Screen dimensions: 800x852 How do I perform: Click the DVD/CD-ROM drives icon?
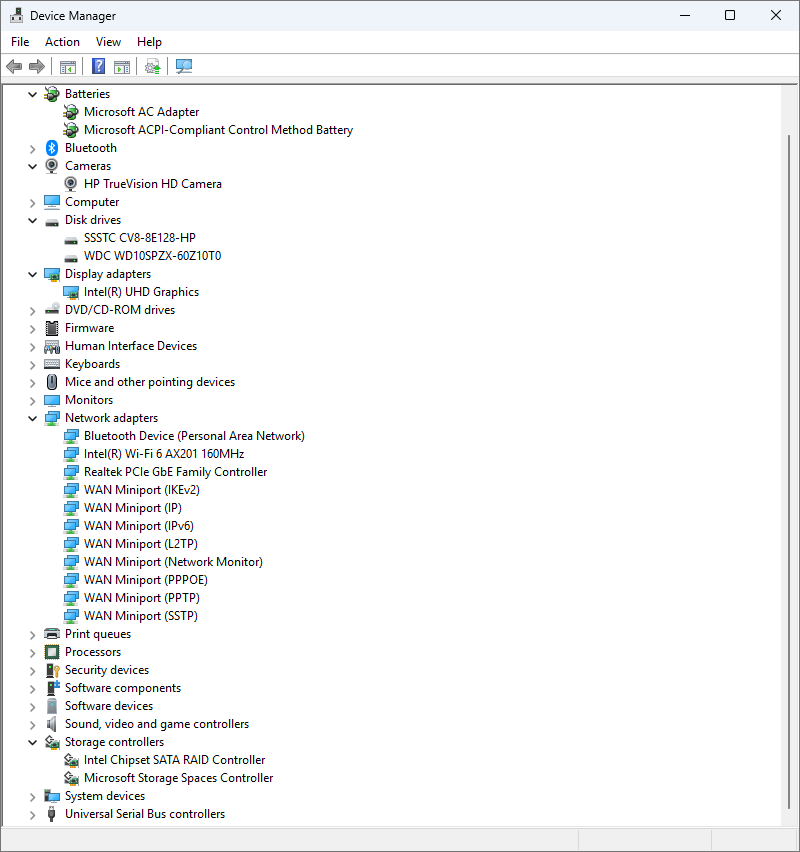[x=52, y=310]
